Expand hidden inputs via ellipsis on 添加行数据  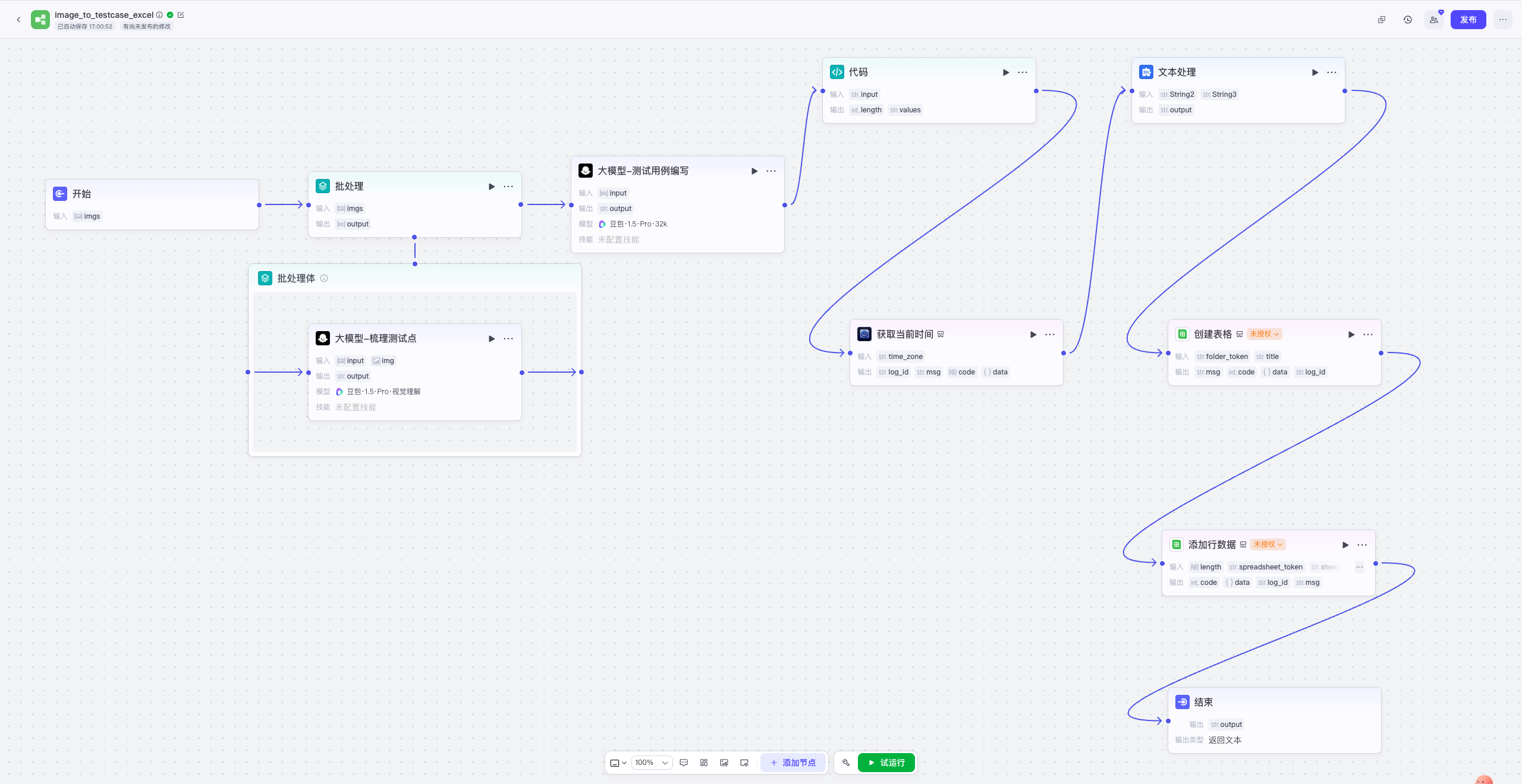pyautogui.click(x=1359, y=567)
